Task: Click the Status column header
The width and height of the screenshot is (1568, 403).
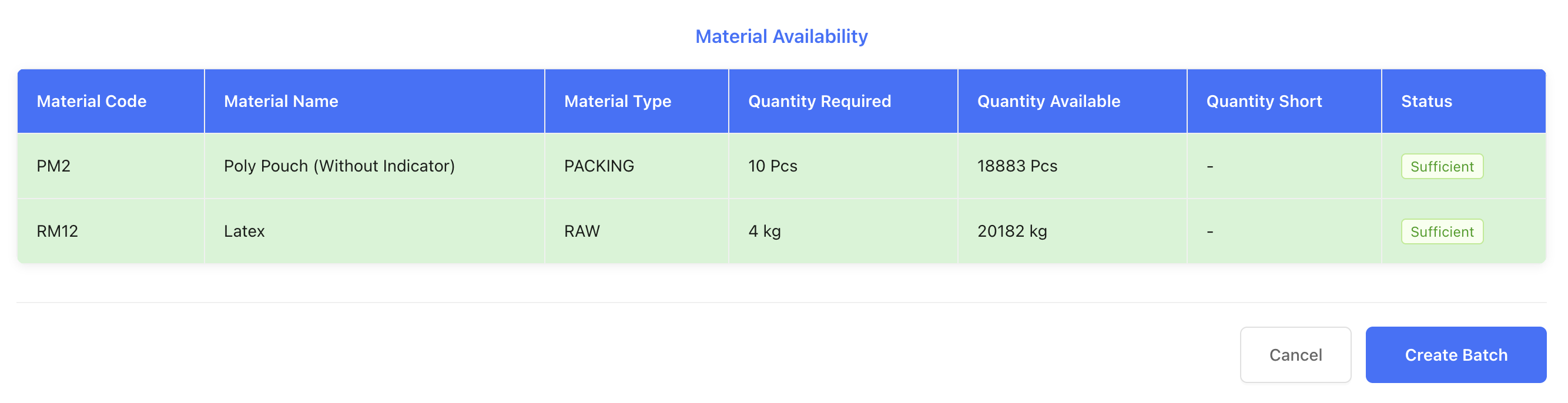Action: pos(1426,101)
